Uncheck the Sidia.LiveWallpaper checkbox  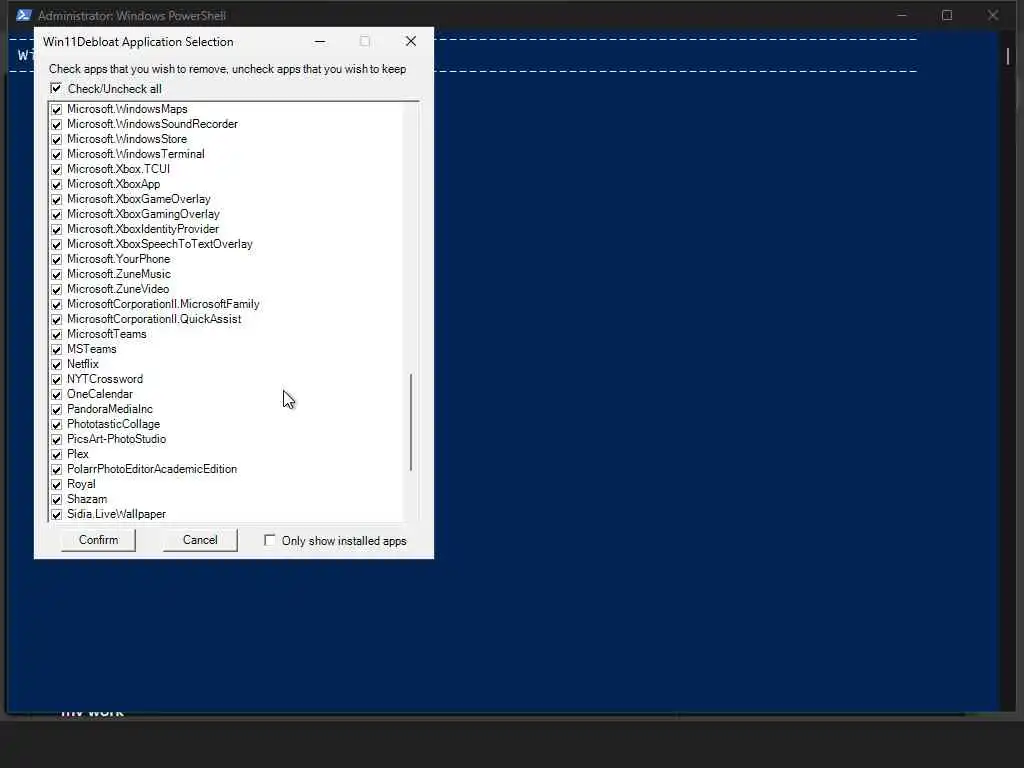57,515
